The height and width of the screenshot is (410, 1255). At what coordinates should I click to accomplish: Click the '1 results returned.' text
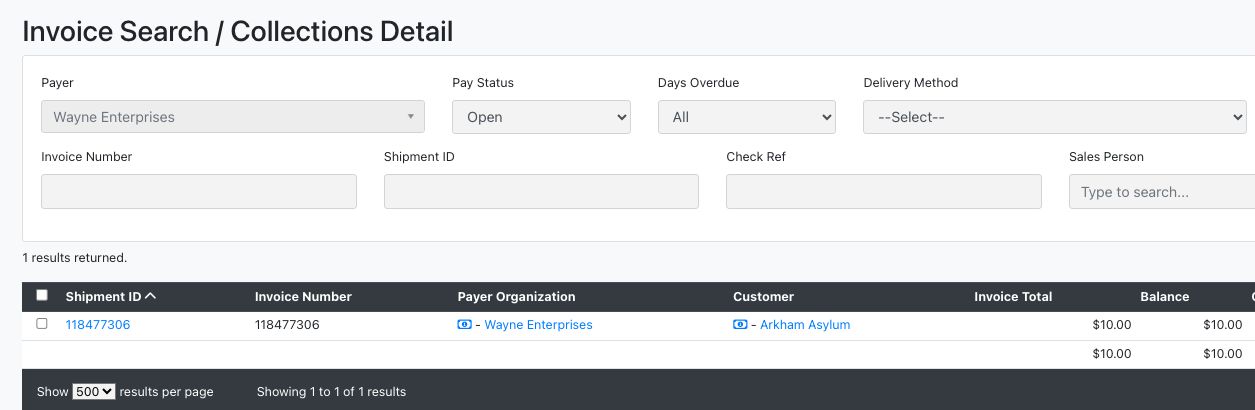(x=75, y=258)
